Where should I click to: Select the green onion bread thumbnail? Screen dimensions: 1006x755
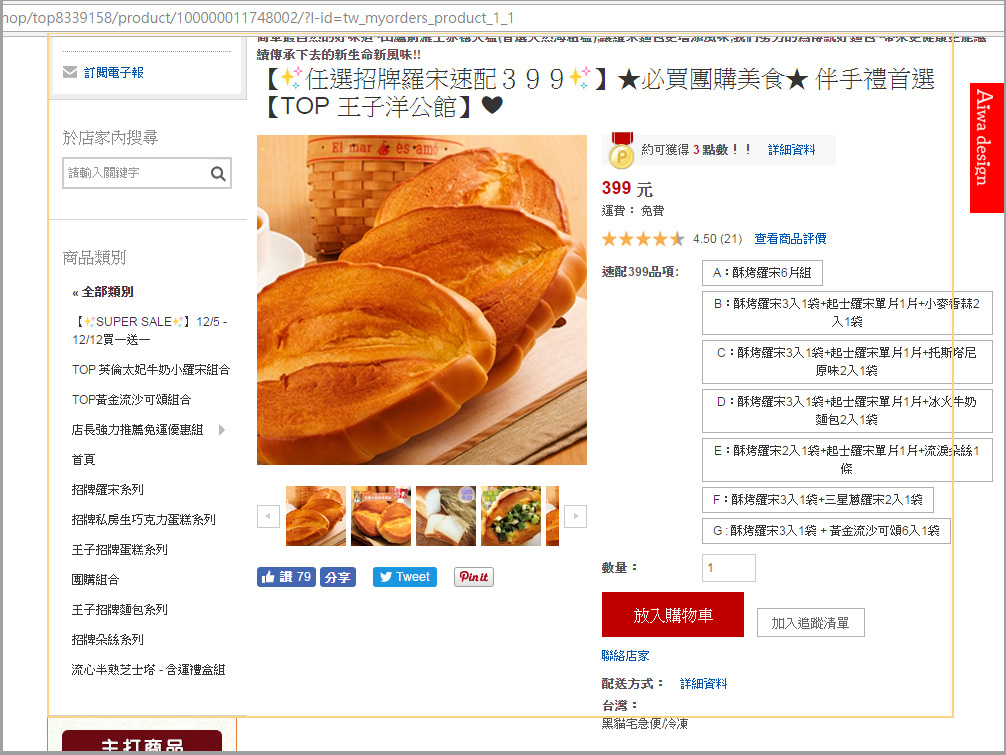[x=511, y=516]
